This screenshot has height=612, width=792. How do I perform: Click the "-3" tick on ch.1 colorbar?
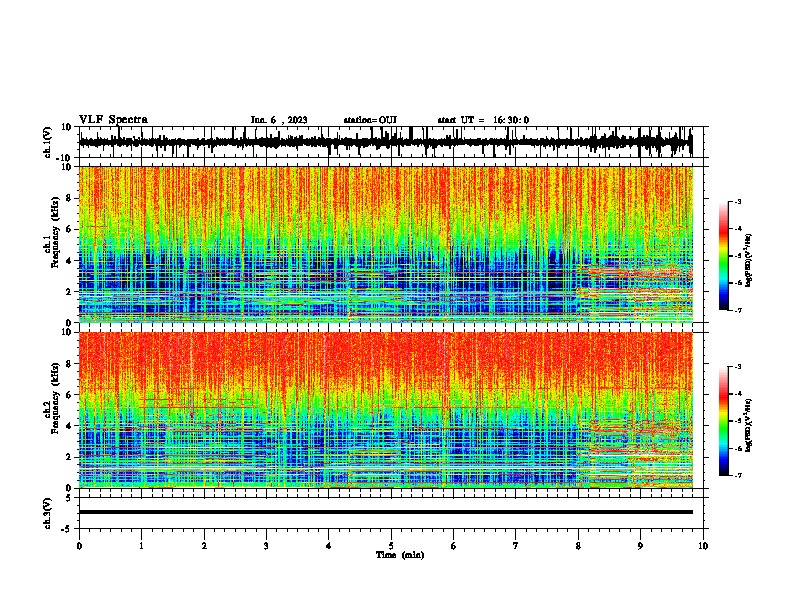click(x=737, y=201)
